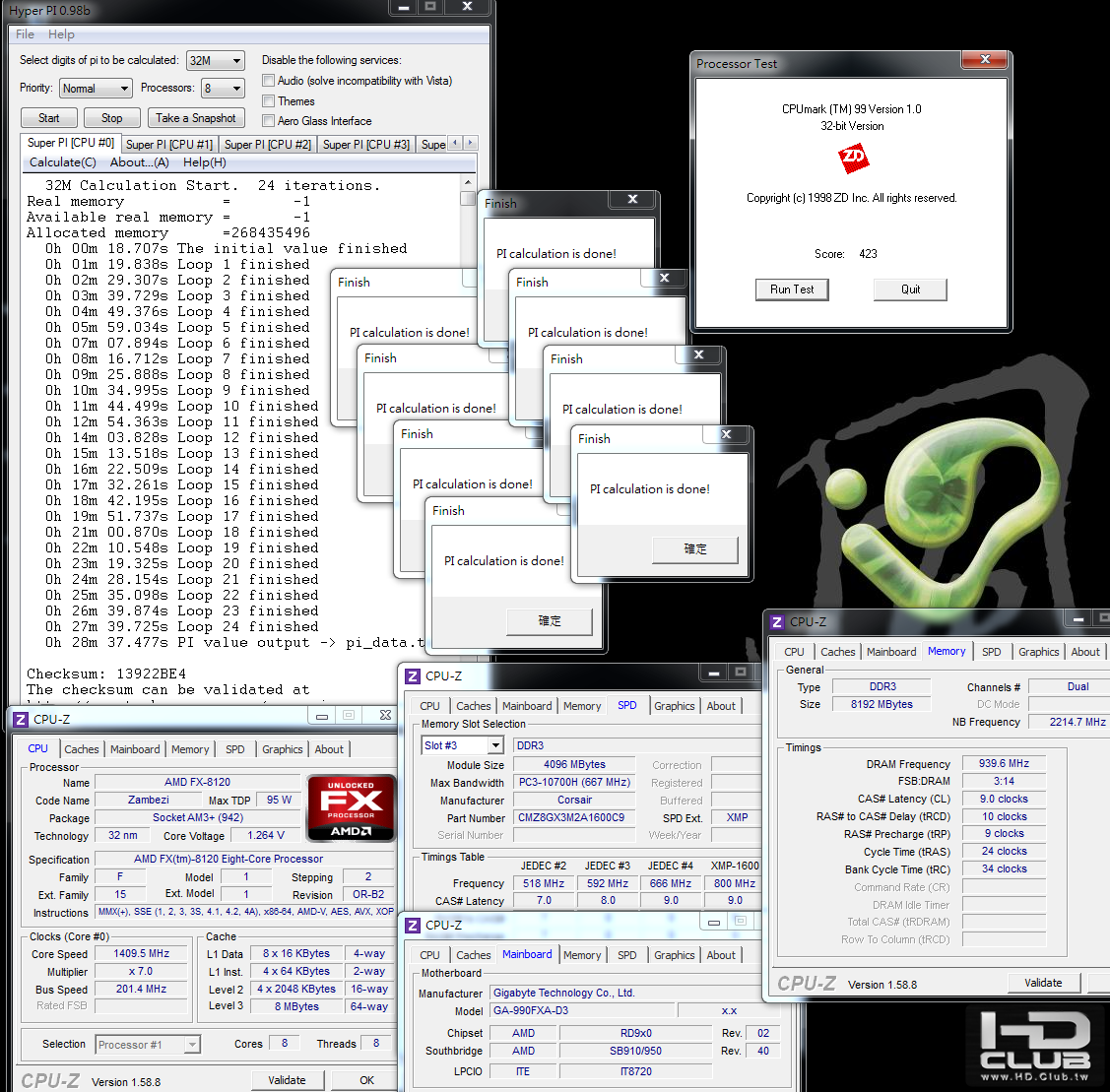Open the Hyper PI Help menu
The width and height of the screenshot is (1110, 1092).
(61, 33)
